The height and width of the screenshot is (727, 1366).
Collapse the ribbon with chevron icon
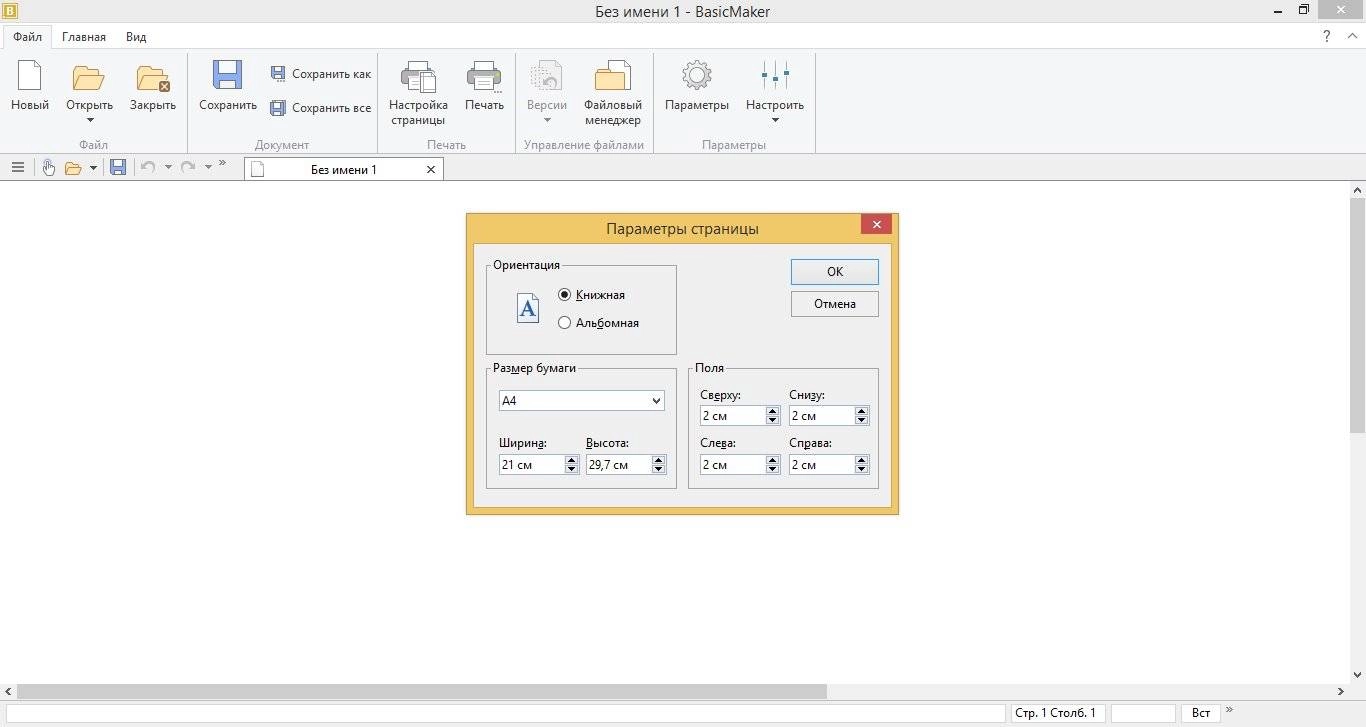[x=1352, y=36]
